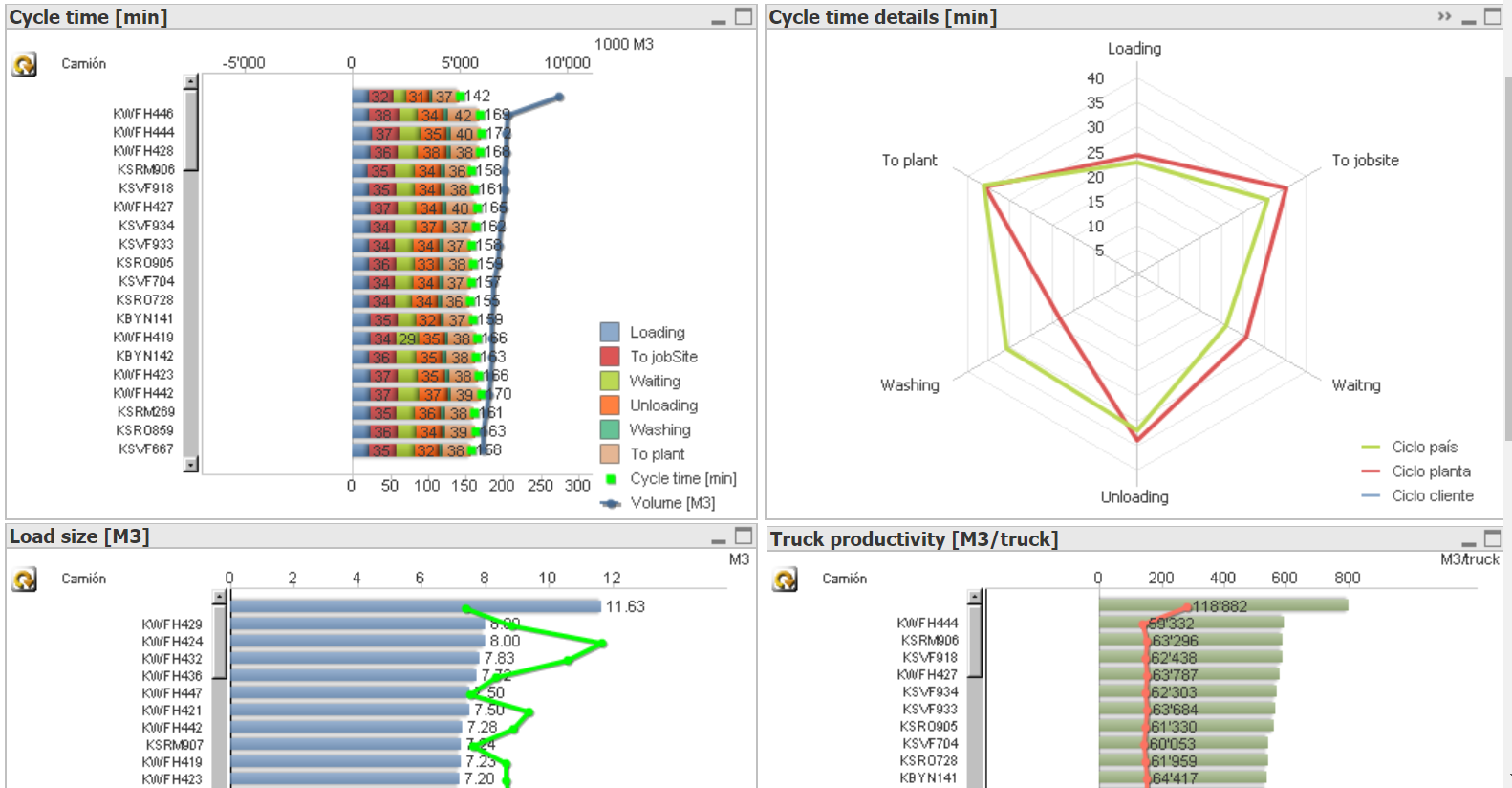Select truck KSRM907 in Load size chart
This screenshot has width=1512, height=788.
pos(175,745)
